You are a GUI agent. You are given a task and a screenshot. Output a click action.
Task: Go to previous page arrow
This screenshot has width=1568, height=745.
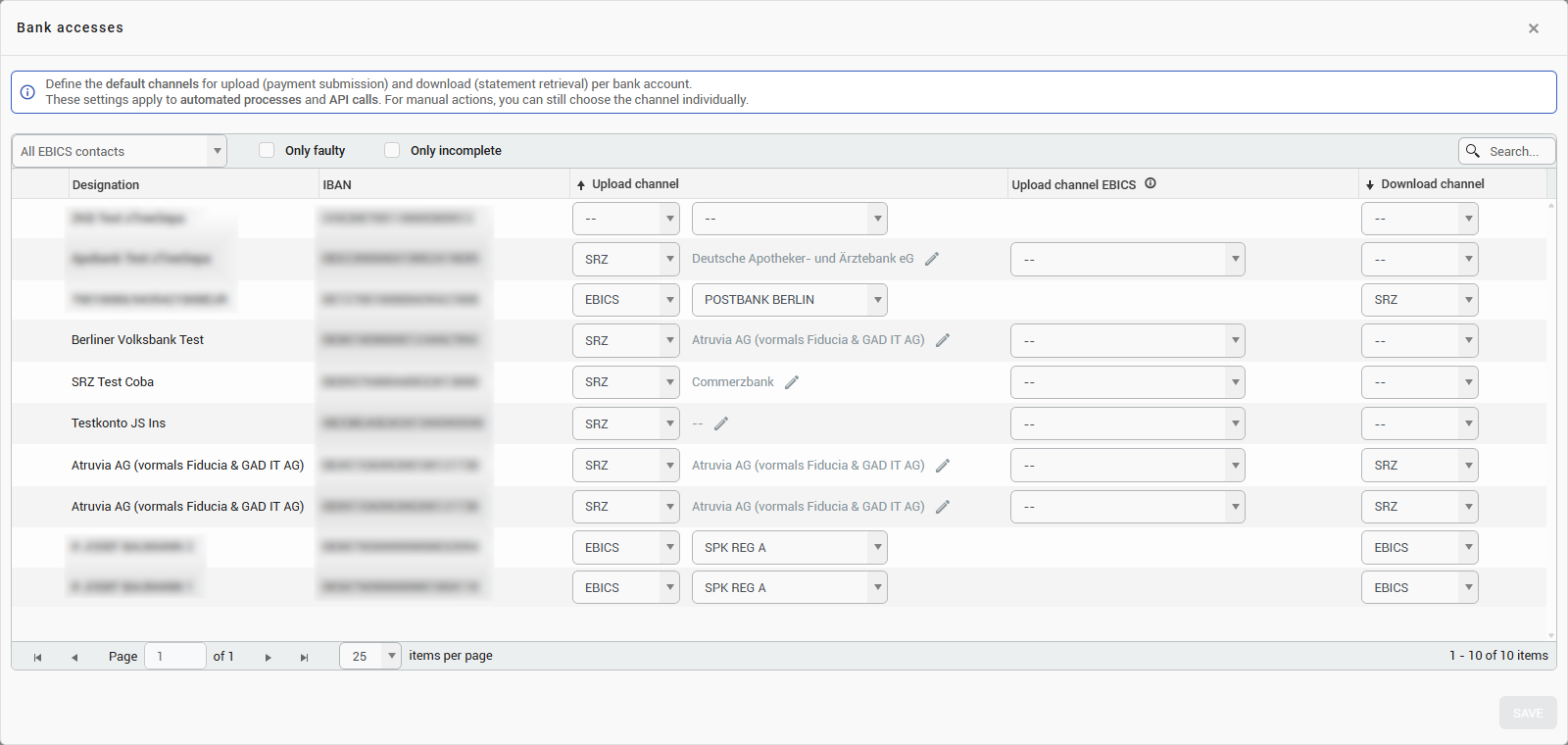coord(74,657)
